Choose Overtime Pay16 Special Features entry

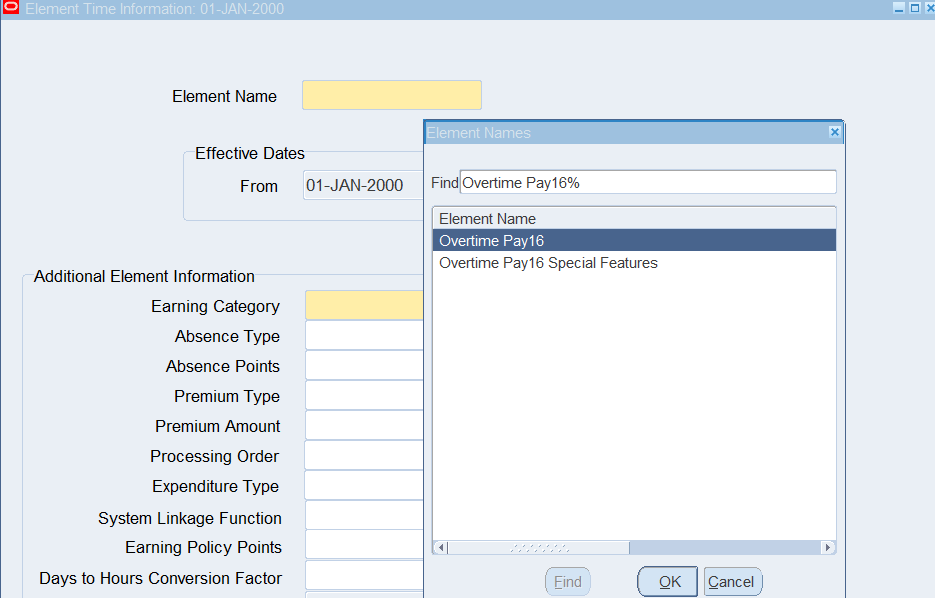tap(548, 263)
